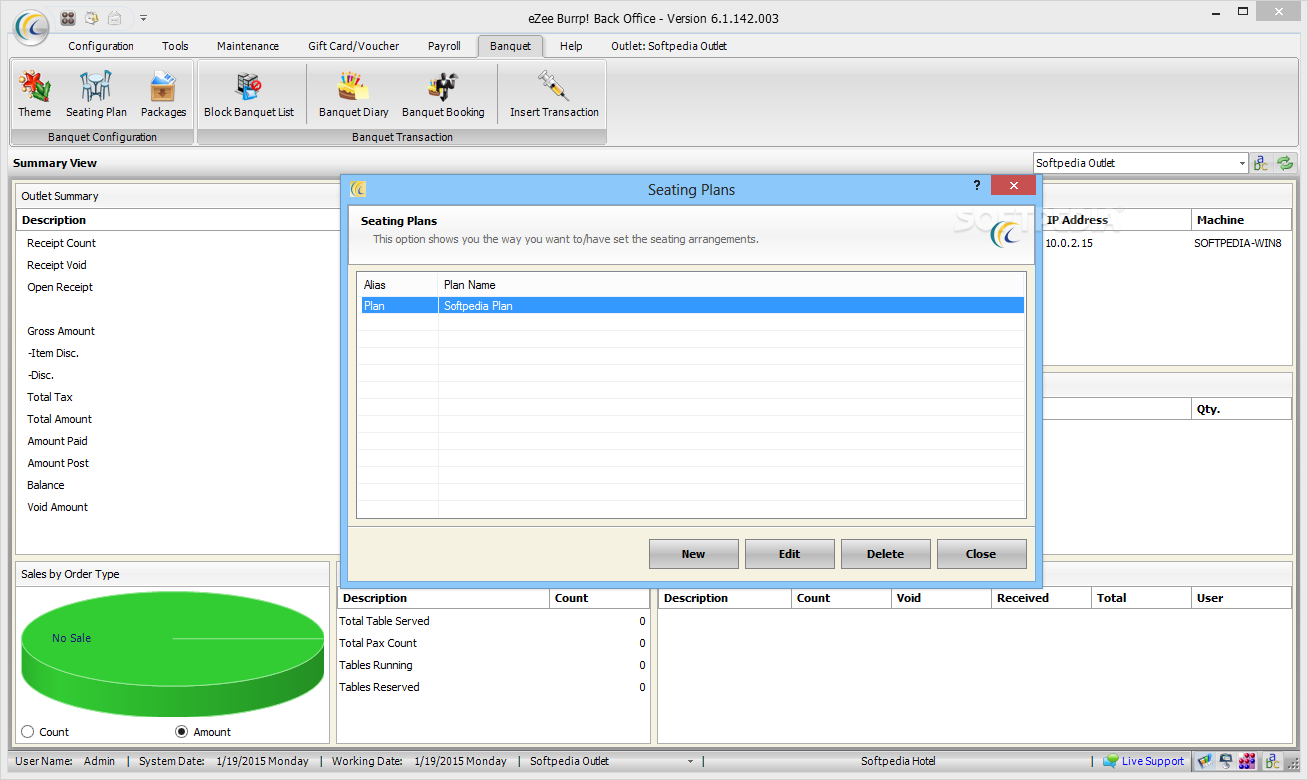Click the Qty. column header
Image resolution: width=1308 pixels, height=780 pixels.
click(1241, 409)
